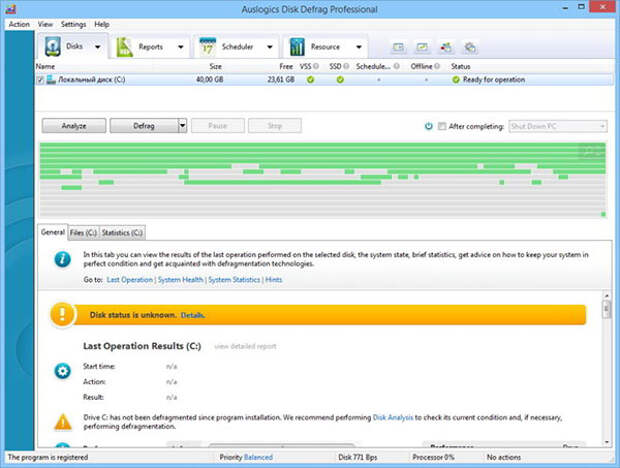The height and width of the screenshot is (468, 620).
Task: Expand the Scheduler dropdown arrow
Action: [270, 47]
